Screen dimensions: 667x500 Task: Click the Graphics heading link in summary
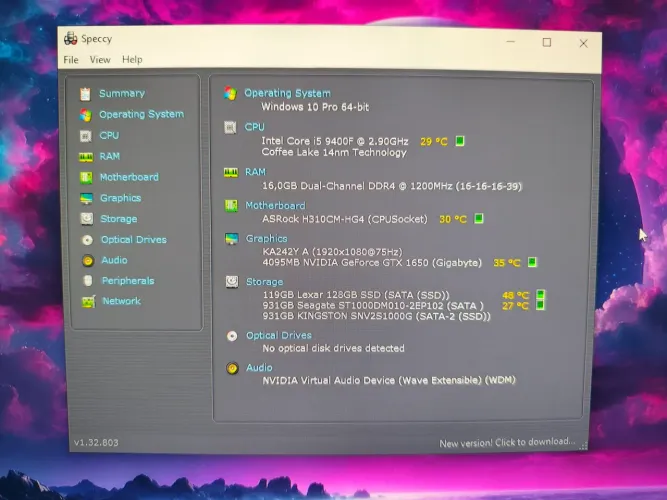pos(267,239)
